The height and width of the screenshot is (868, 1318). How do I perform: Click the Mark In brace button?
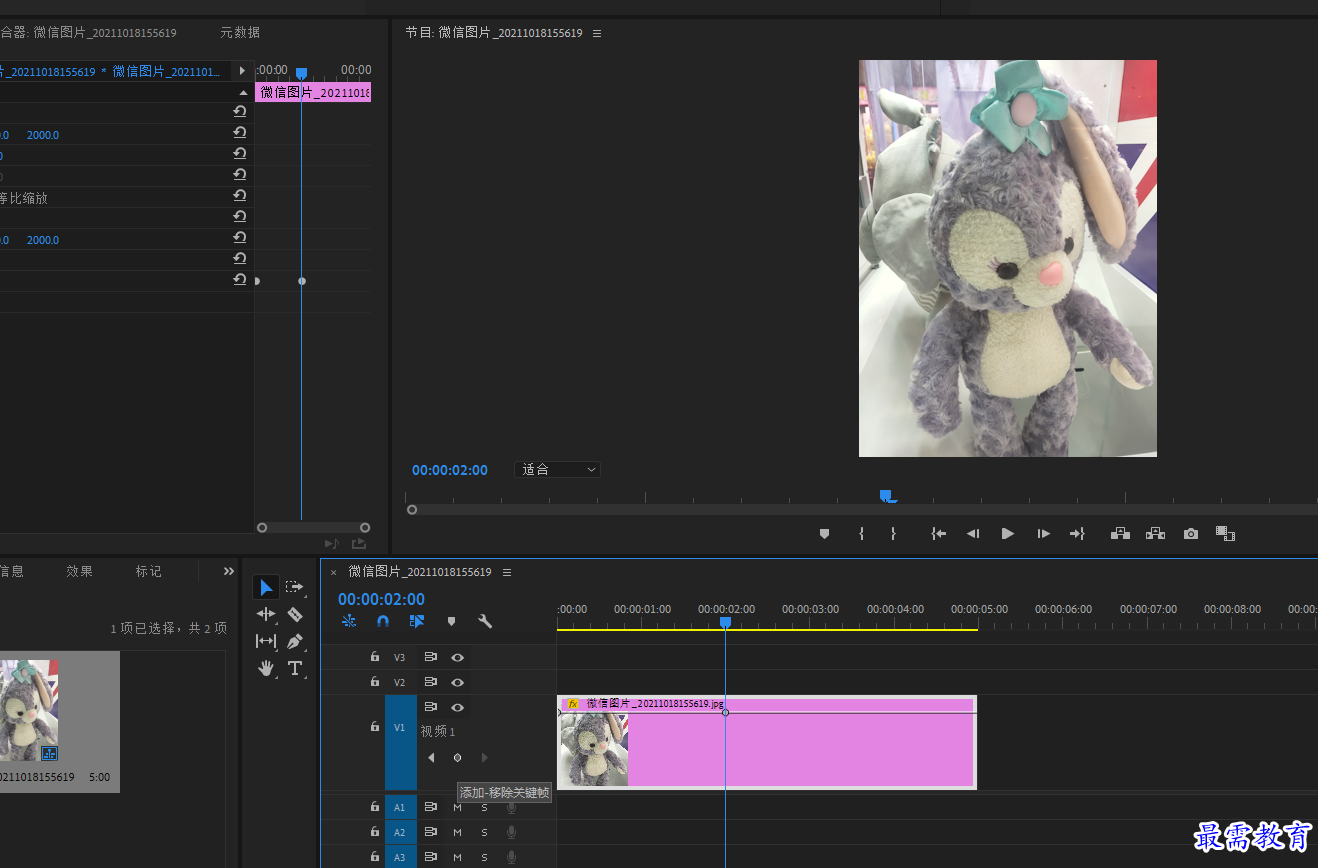(x=861, y=534)
